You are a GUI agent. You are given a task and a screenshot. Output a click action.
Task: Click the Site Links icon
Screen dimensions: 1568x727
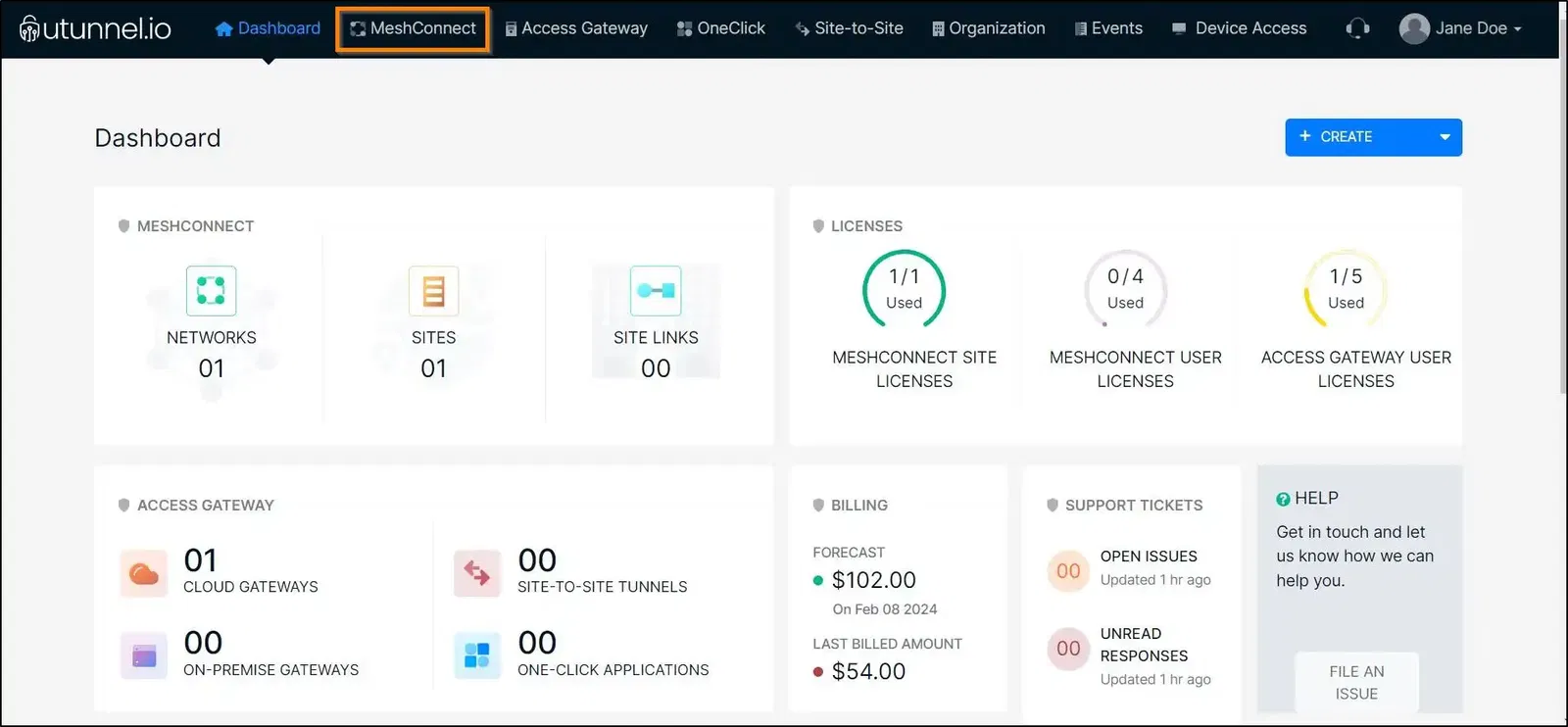pos(656,290)
